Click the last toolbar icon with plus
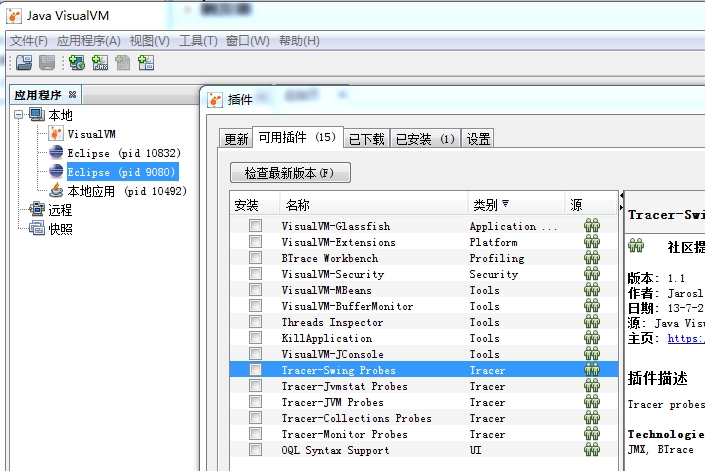Screen dimensions: 705x471 click(146, 62)
